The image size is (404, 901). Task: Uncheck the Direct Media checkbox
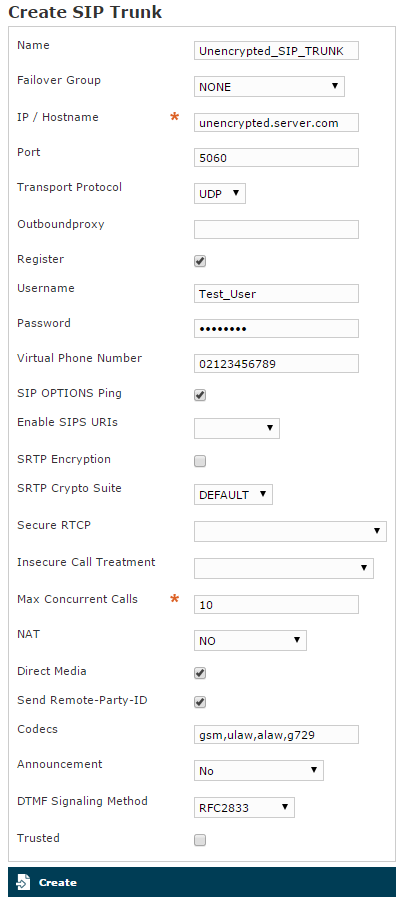tap(200, 673)
